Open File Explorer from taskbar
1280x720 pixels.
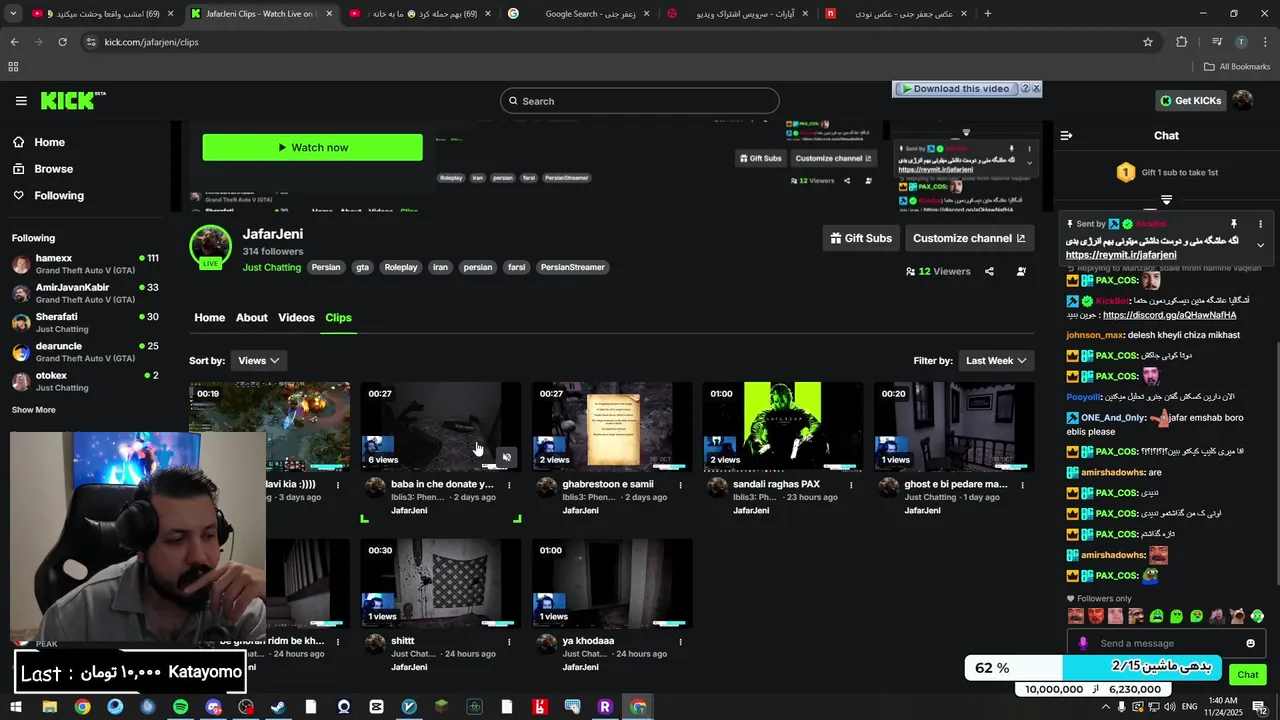49,707
